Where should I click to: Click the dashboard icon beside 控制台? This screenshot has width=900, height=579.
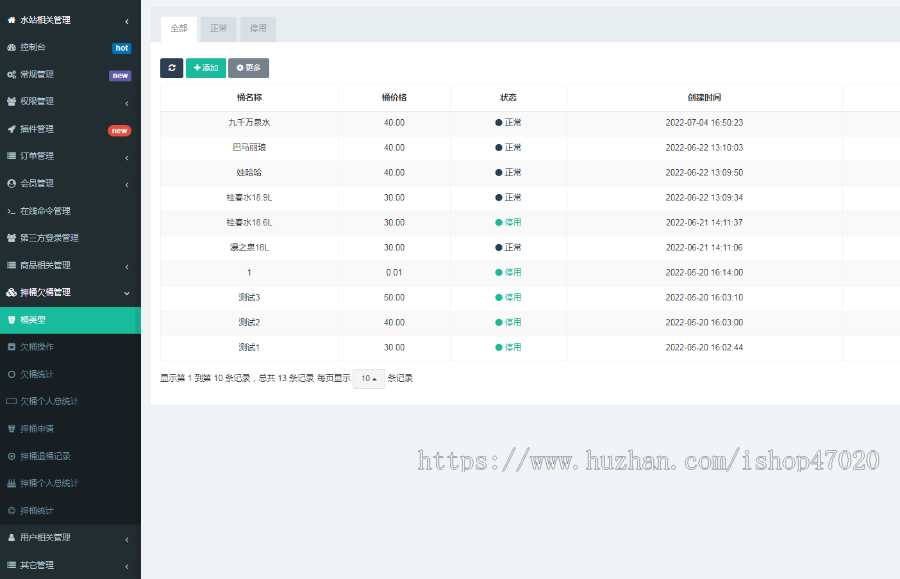click(11, 48)
